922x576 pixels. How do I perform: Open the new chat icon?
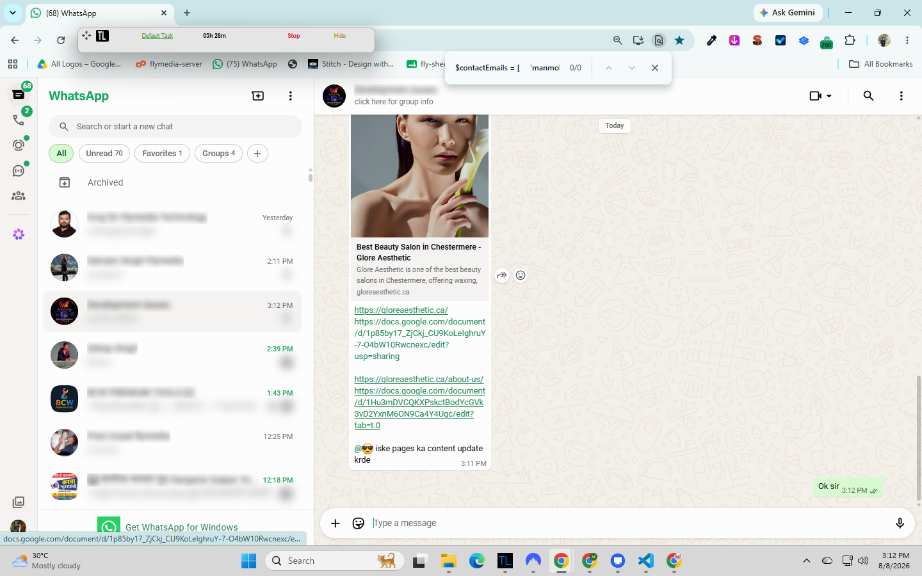point(258,96)
